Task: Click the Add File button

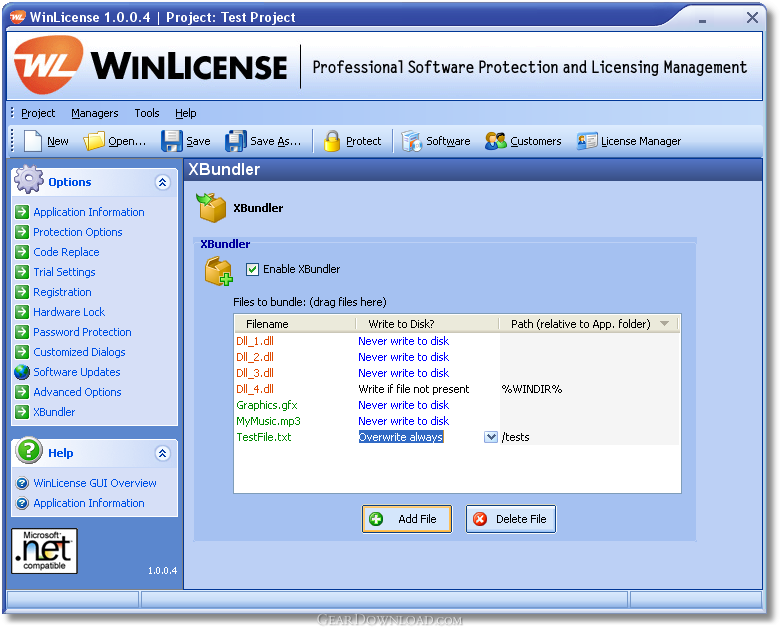Action: point(407,519)
